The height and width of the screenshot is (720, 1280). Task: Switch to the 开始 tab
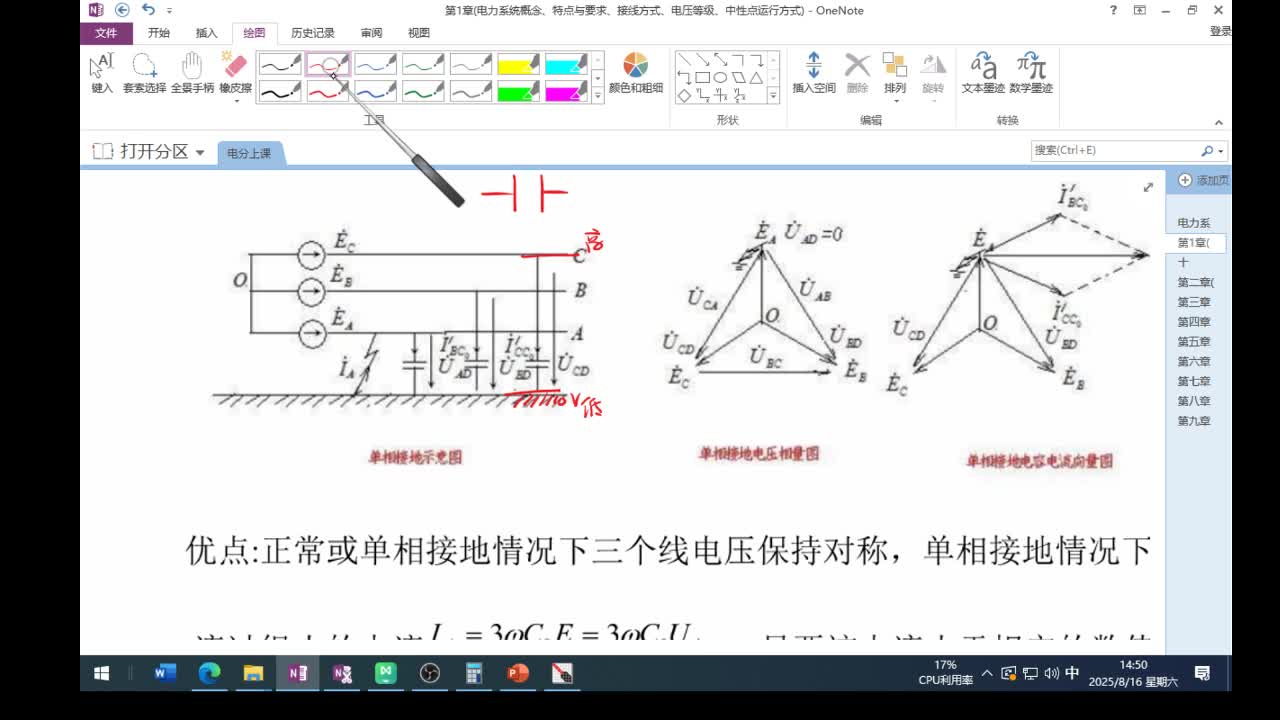159,33
